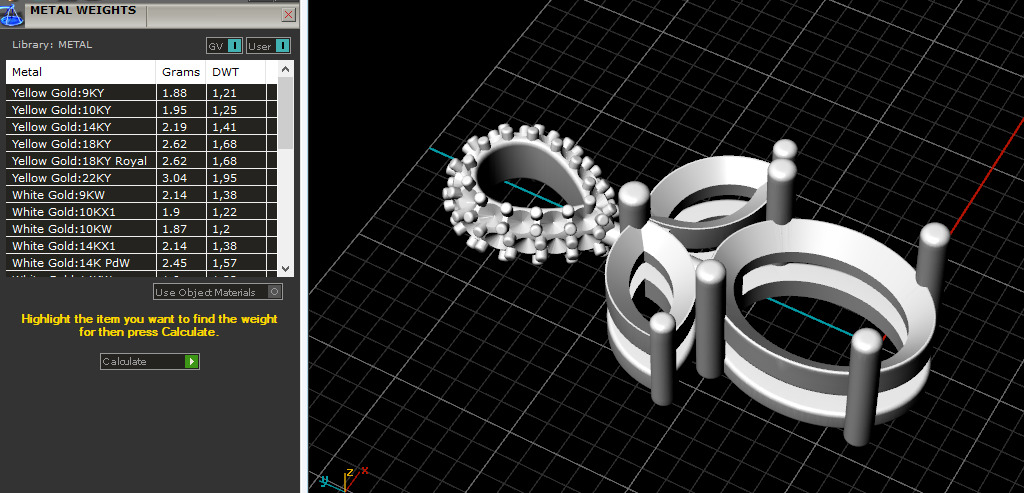Viewport: 1024px width, 493px height.
Task: Click the metal list scroll up arrow
Action: pos(285,69)
